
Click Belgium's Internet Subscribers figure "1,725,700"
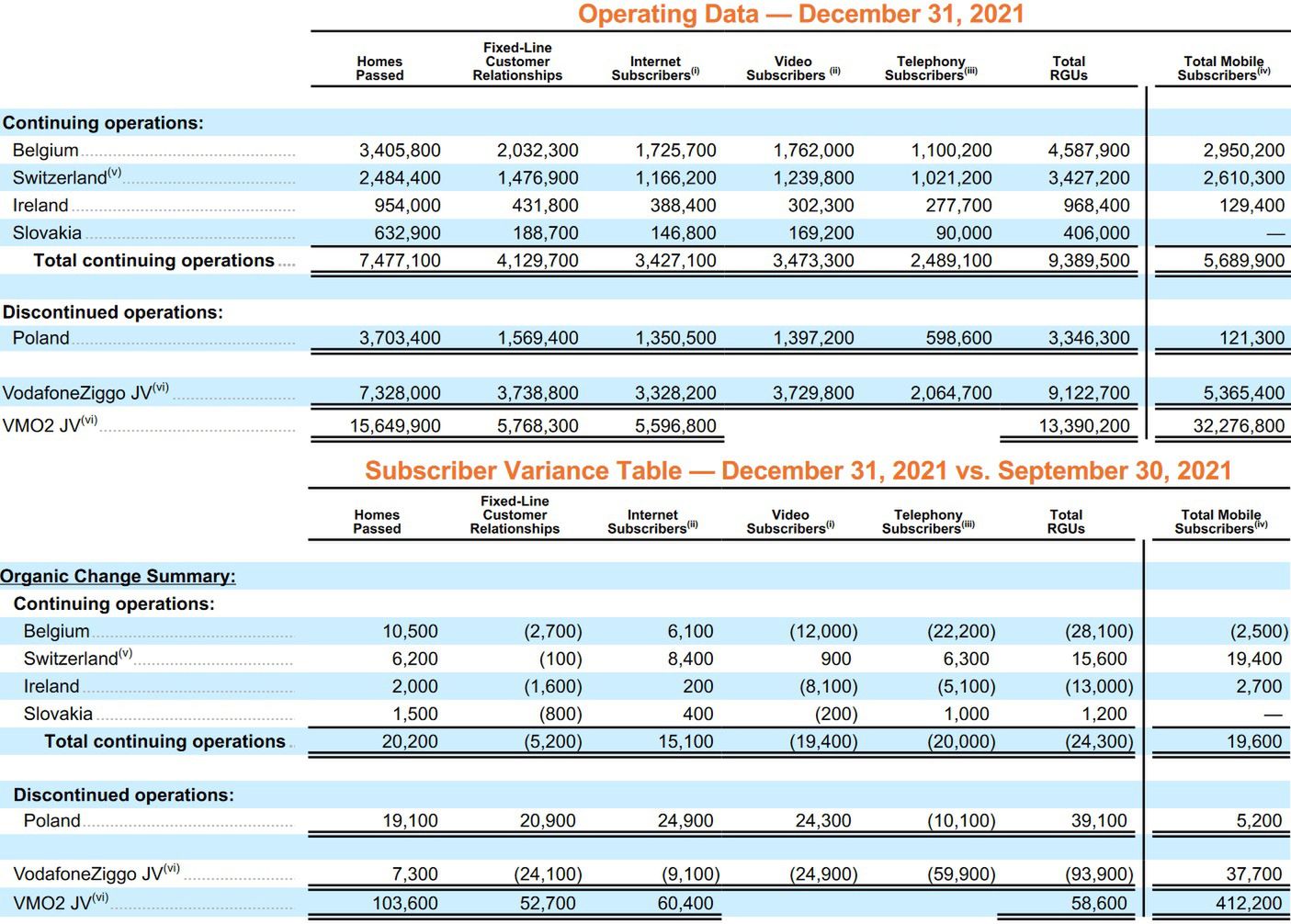[x=675, y=150]
